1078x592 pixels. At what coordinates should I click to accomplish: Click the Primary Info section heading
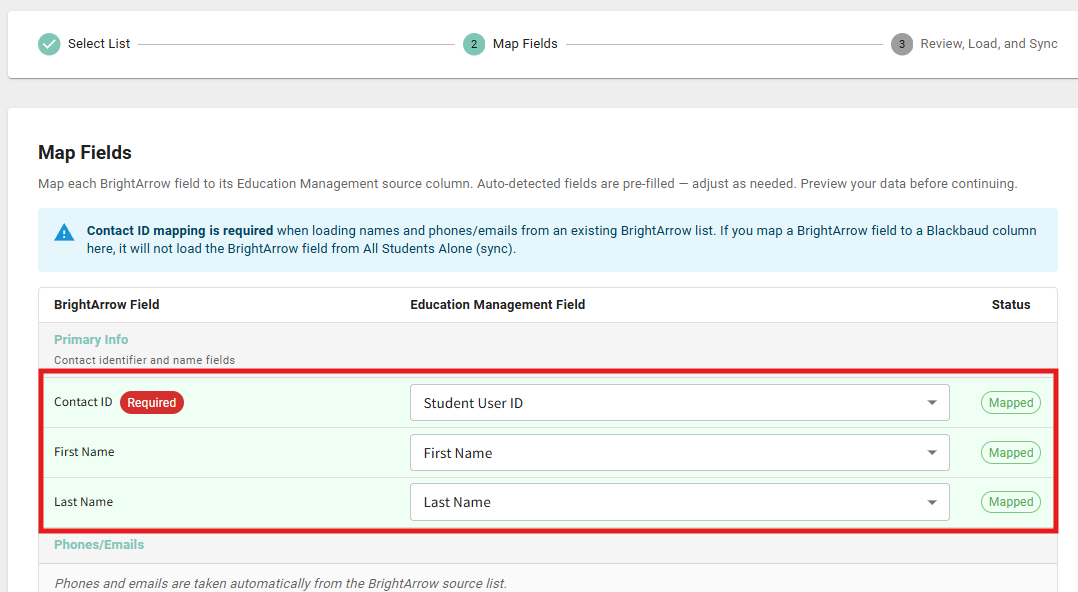click(x=91, y=340)
